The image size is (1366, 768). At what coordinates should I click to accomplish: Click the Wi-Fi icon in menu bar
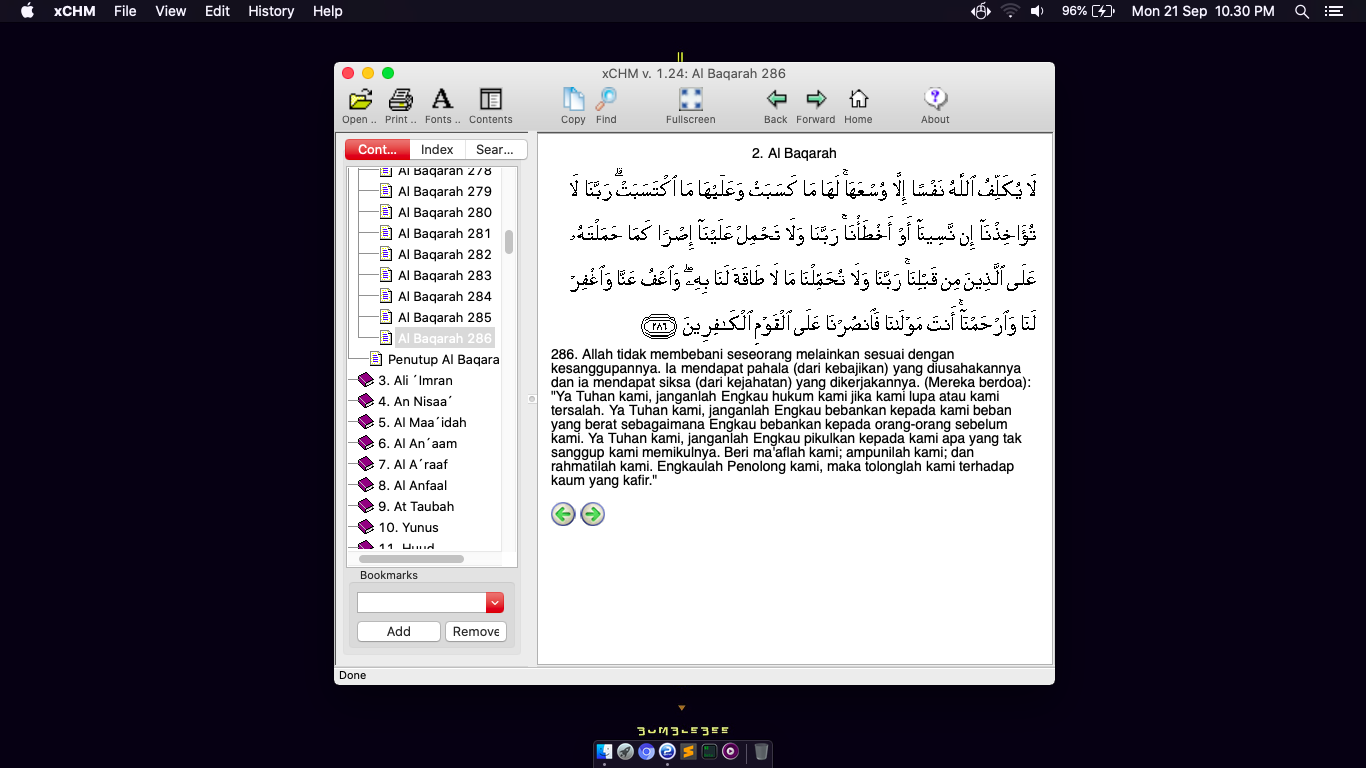click(1009, 11)
